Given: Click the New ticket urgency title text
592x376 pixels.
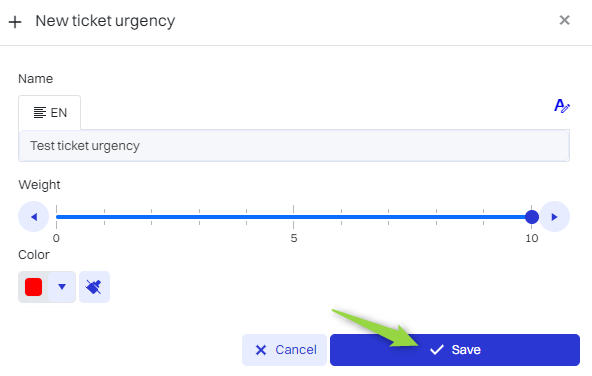Looking at the screenshot, I should tap(105, 22).
